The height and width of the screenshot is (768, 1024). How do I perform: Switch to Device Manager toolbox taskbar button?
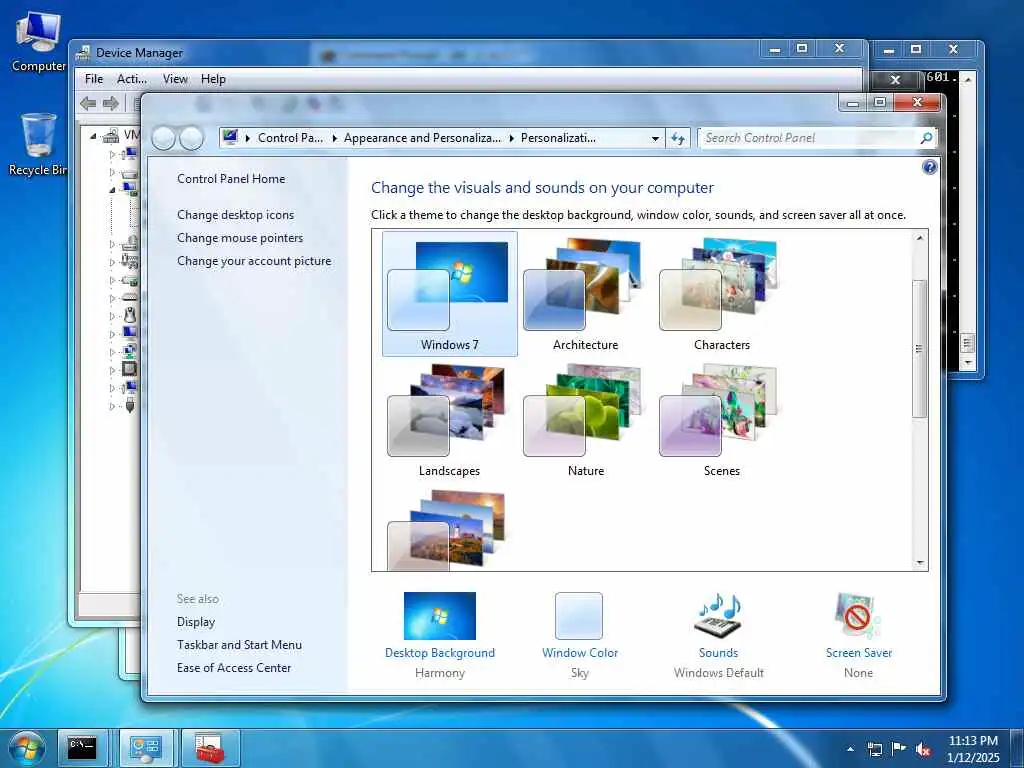click(x=210, y=748)
